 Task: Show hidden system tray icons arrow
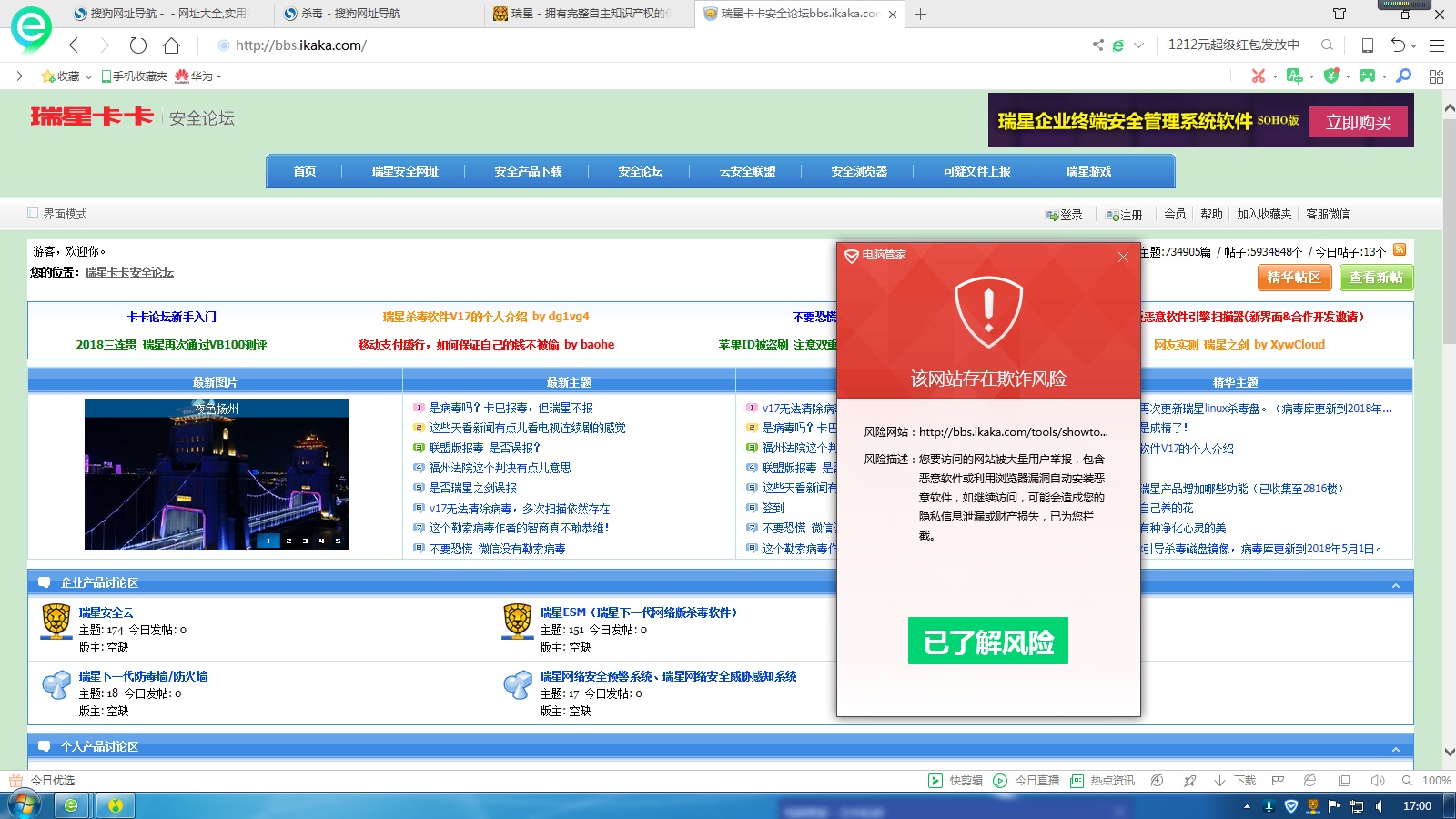[x=1247, y=806]
